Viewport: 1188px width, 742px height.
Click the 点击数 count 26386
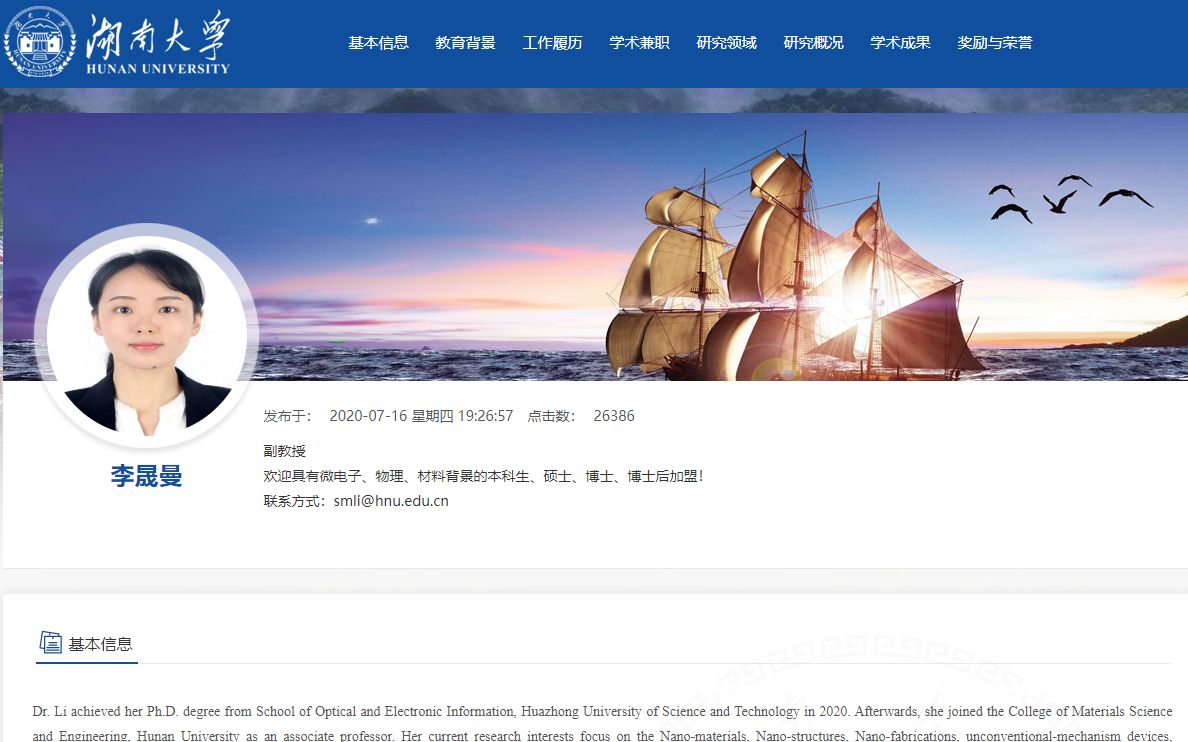tap(614, 416)
